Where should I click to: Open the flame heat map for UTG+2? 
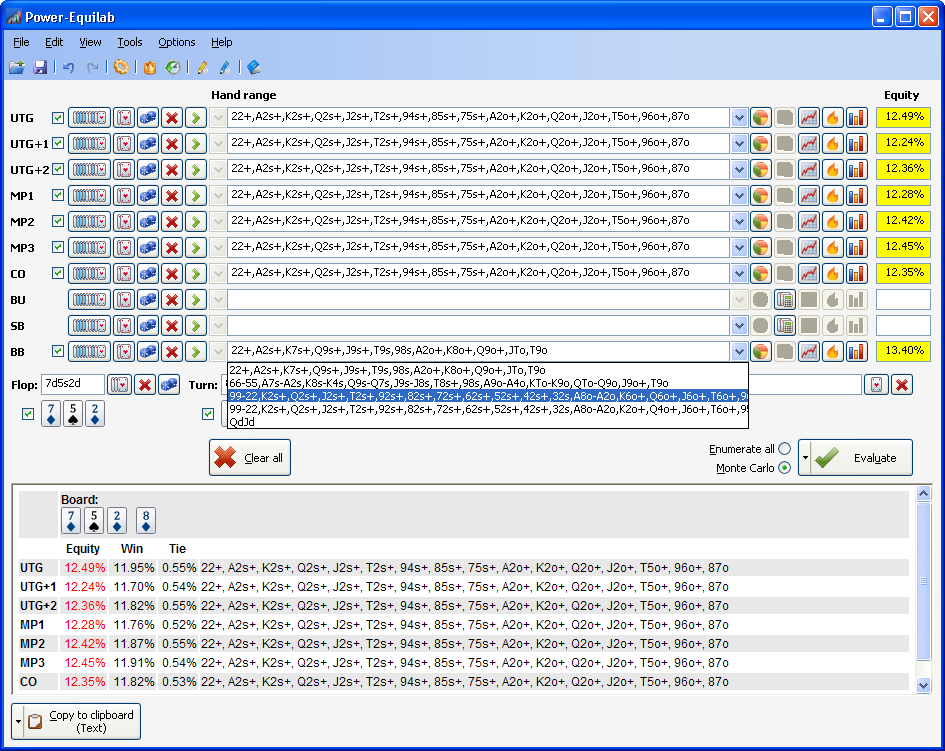click(832, 169)
